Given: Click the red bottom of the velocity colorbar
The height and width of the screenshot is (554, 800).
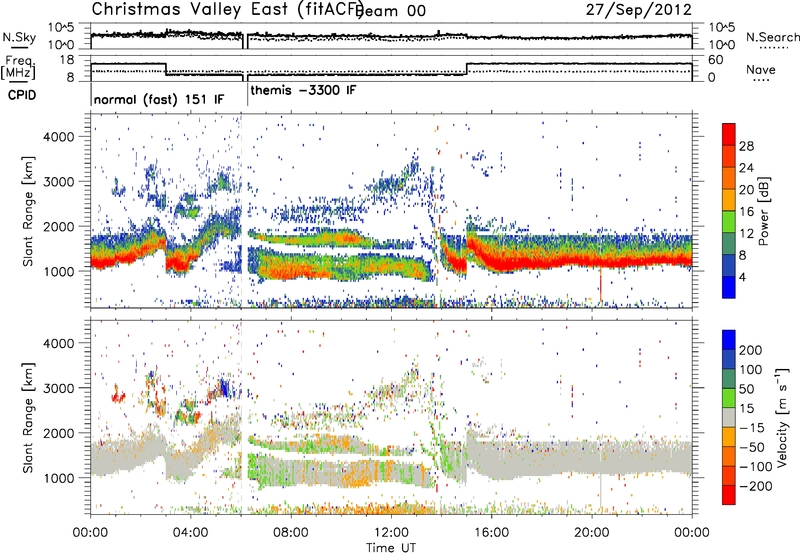Looking at the screenshot, I should [729, 495].
